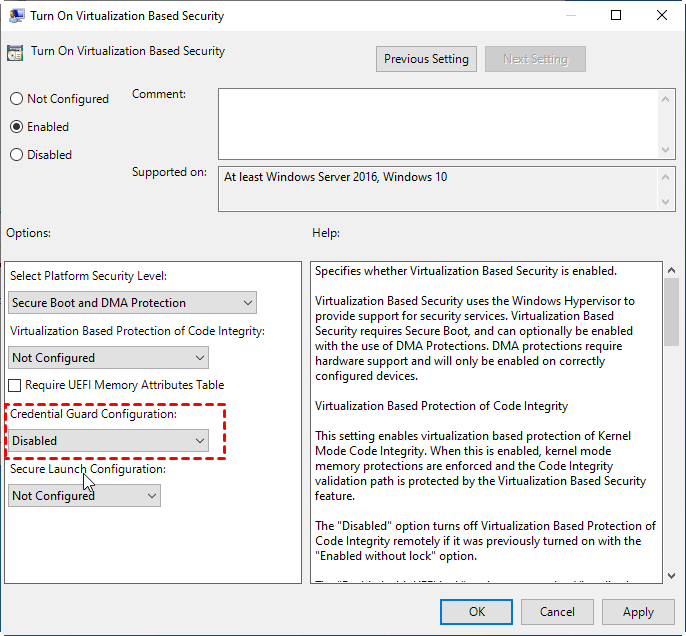
Task: Close the Virtualization Based Security dialog
Action: (x=662, y=15)
